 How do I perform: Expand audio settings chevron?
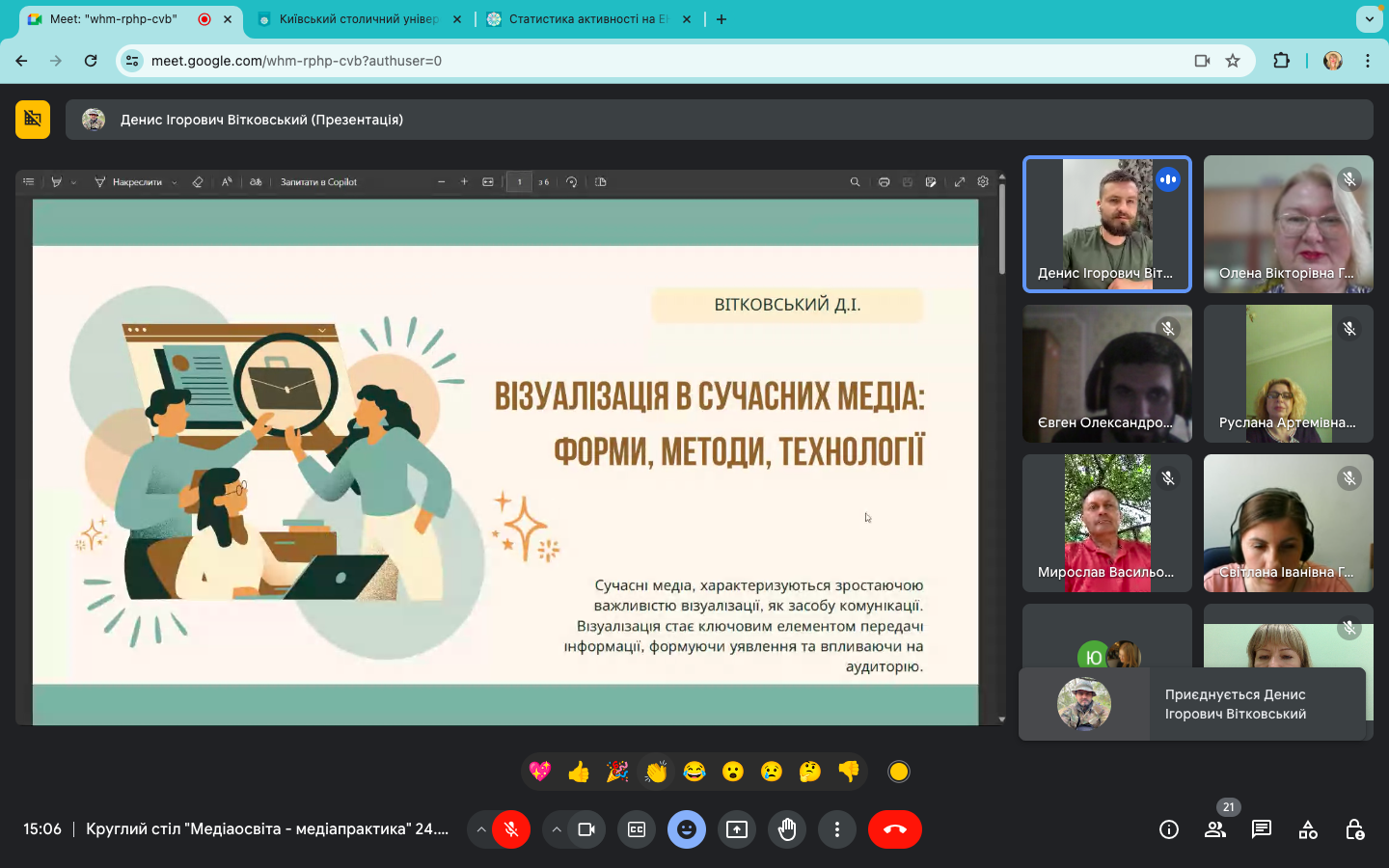(x=480, y=829)
